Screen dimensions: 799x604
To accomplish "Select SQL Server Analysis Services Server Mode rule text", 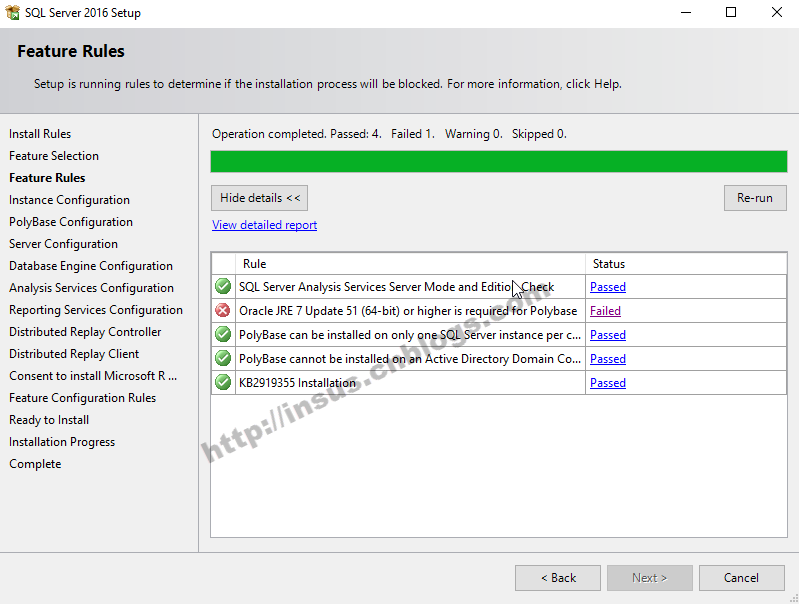I will click(x=396, y=286).
